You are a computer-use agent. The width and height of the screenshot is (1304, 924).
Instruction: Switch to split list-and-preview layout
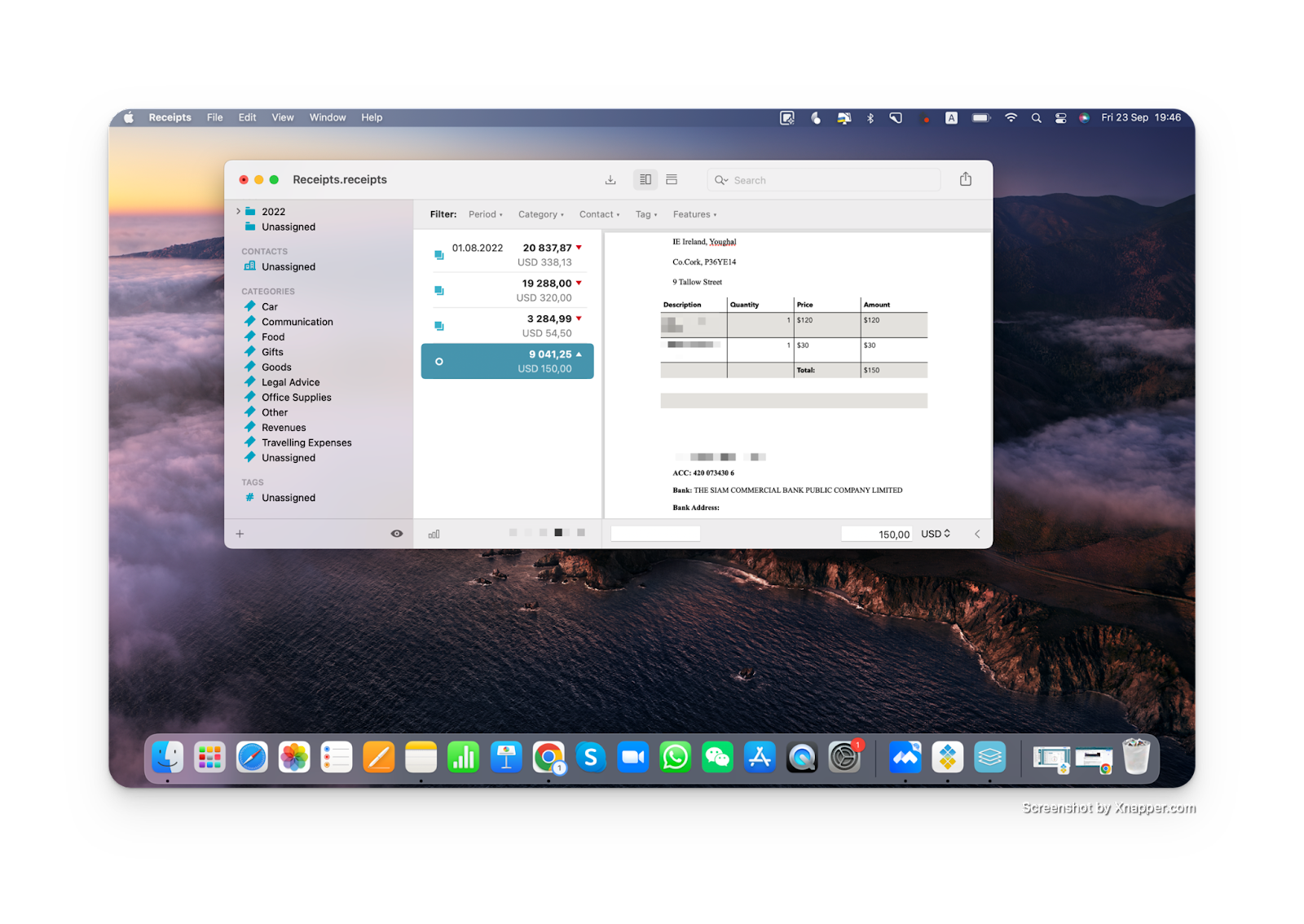[x=645, y=180]
